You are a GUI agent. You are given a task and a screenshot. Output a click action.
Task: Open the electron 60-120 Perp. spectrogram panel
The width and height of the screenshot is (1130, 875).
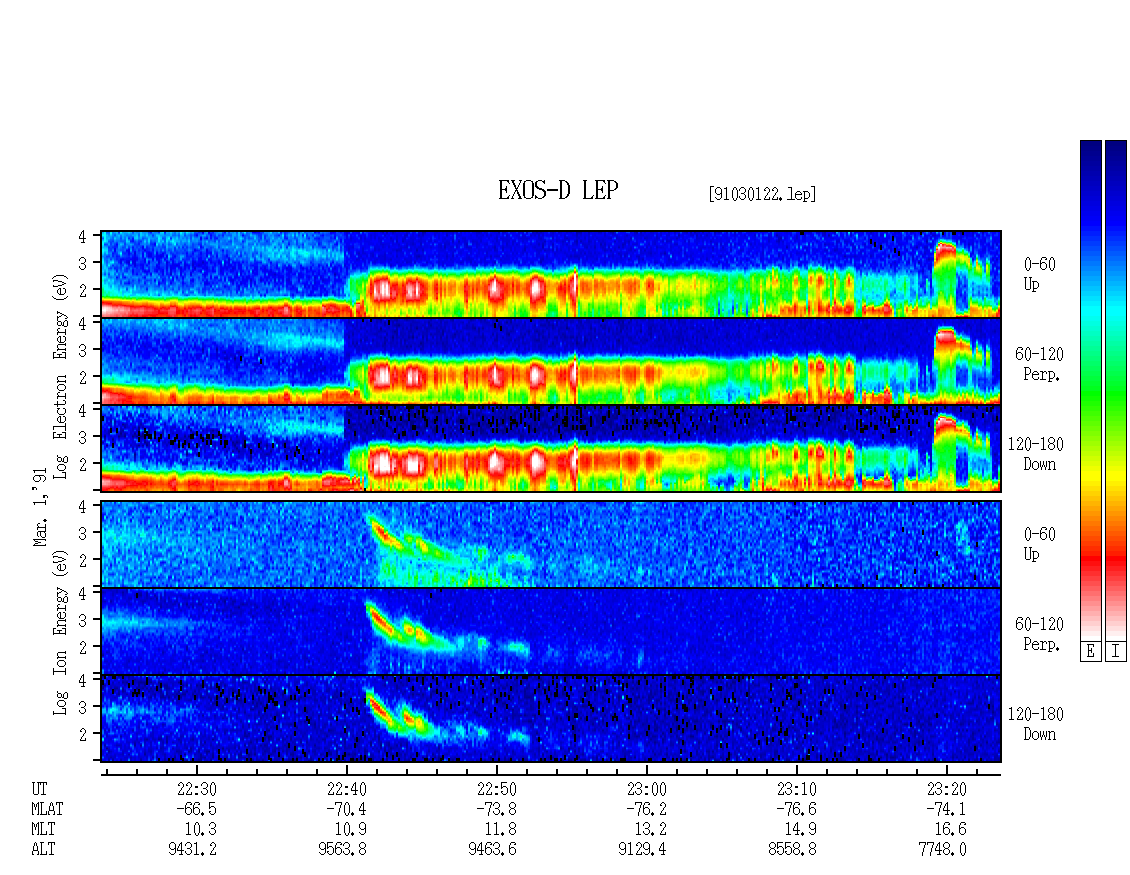pos(551,361)
